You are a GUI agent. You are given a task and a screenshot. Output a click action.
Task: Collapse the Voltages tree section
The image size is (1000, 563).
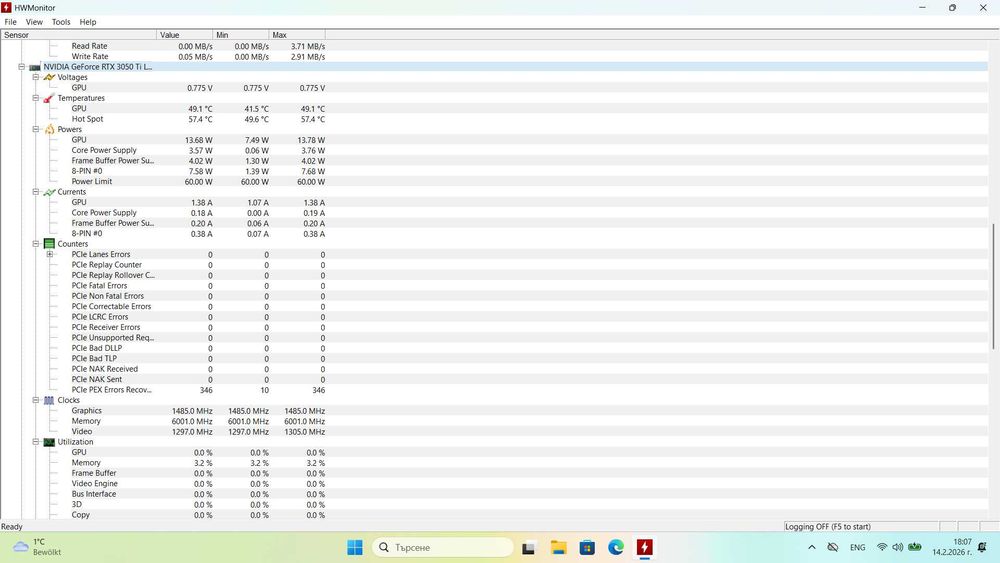click(x=36, y=77)
